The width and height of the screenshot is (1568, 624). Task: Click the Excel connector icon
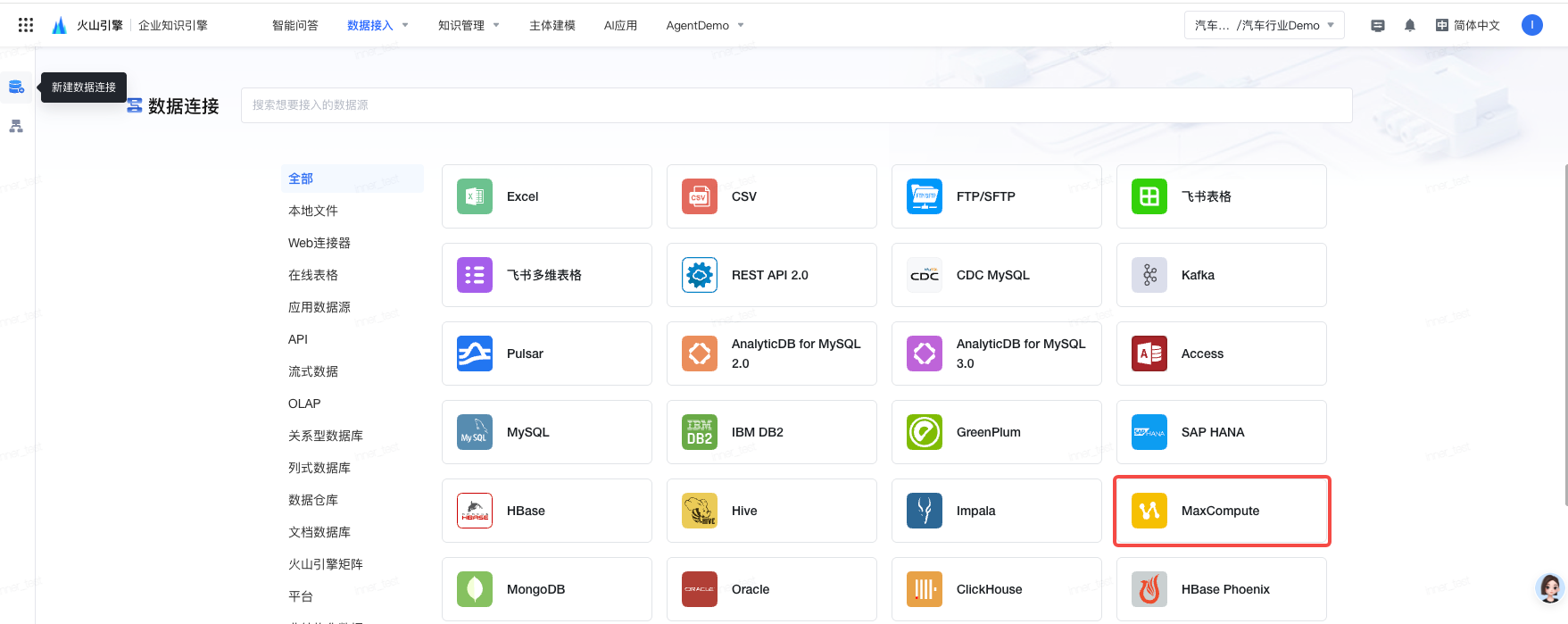pos(475,196)
